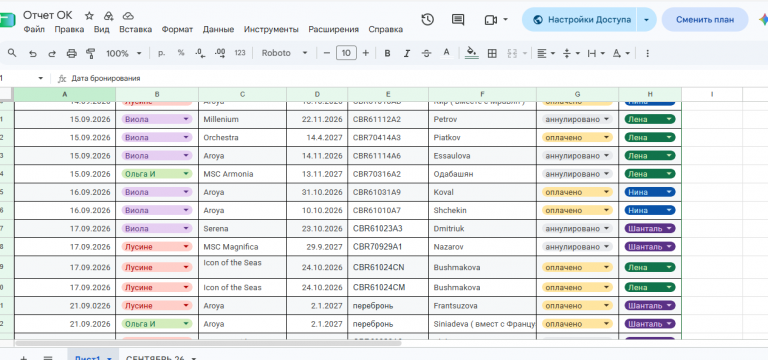768x360 pixels.
Task: Expand the 100% zoom dropdown
Action: tap(124, 53)
